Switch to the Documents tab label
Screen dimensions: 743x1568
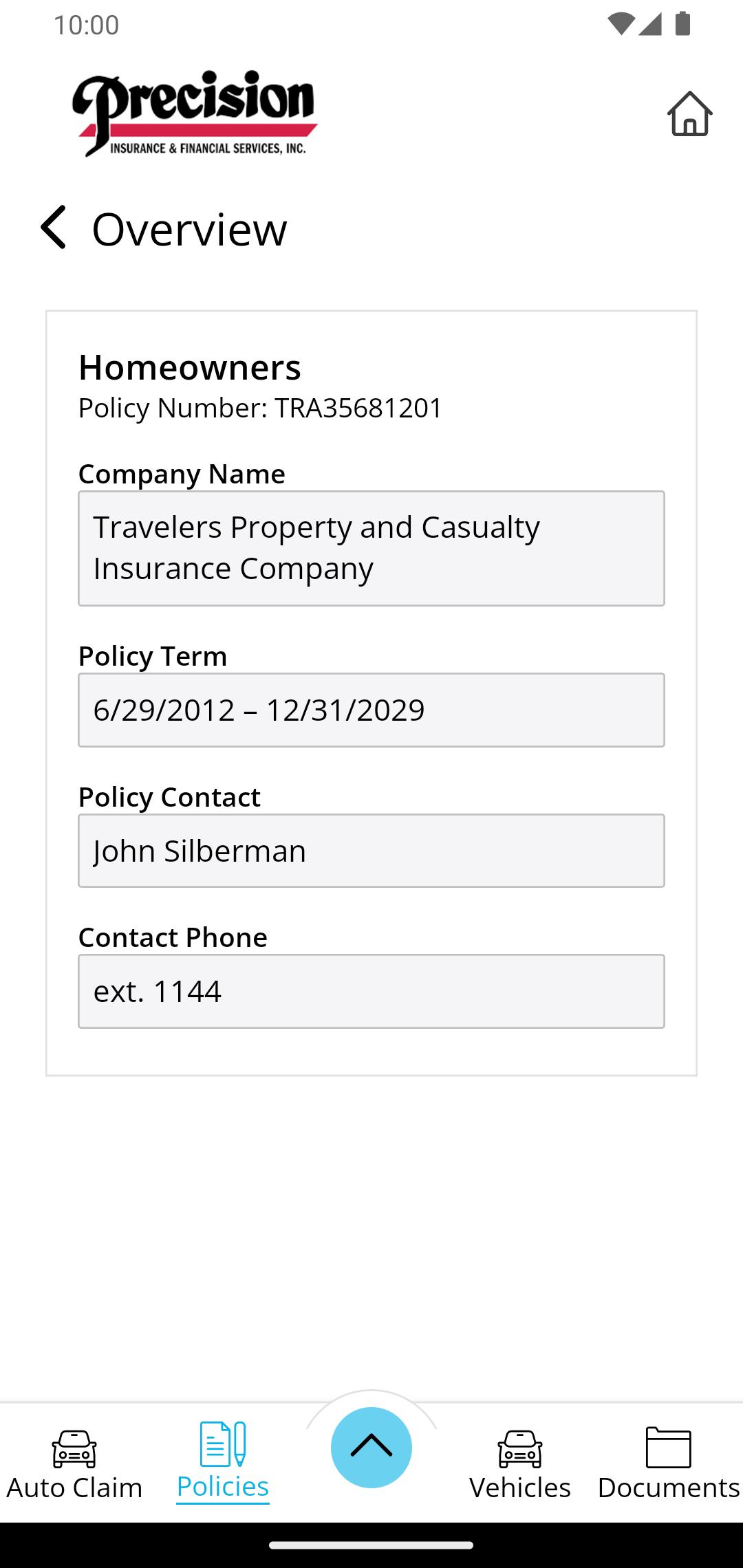pyautogui.click(x=668, y=1488)
